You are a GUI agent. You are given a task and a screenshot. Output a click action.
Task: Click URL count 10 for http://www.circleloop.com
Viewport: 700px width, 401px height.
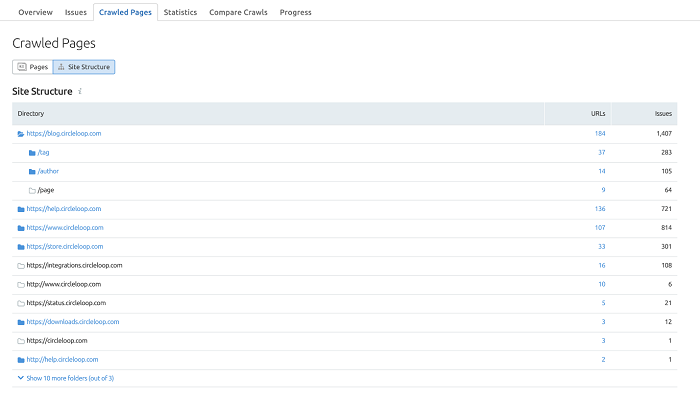click(x=602, y=284)
